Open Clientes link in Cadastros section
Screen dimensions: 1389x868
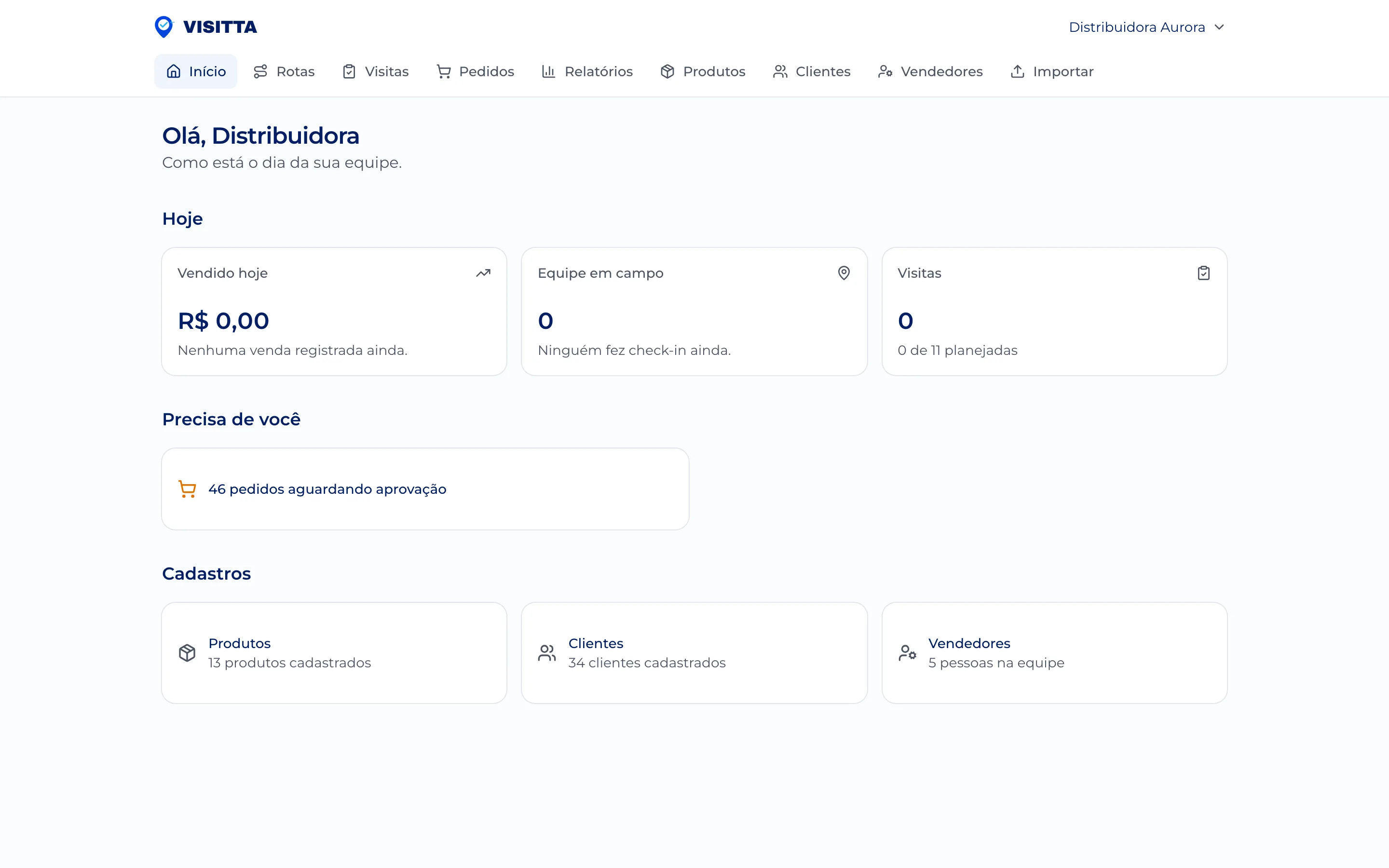pyautogui.click(x=694, y=653)
